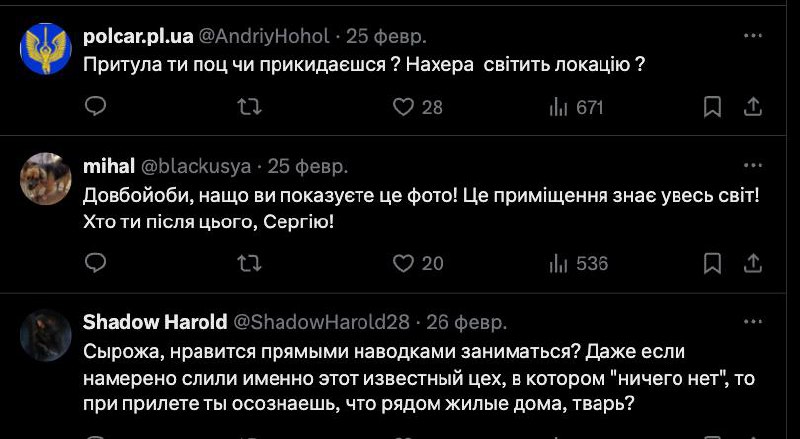Image resolution: width=800 pixels, height=439 pixels.
Task: Reply to mihal's tweet
Action: pos(96,263)
